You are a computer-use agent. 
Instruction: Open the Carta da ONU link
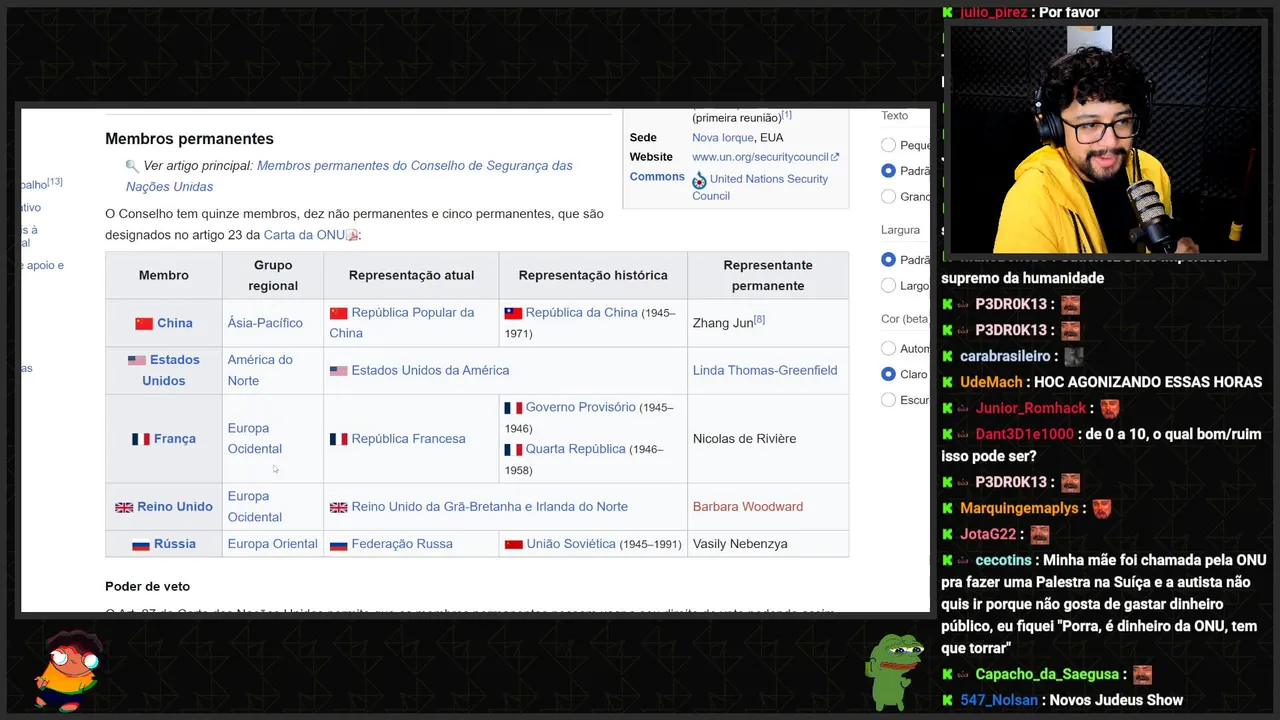304,235
